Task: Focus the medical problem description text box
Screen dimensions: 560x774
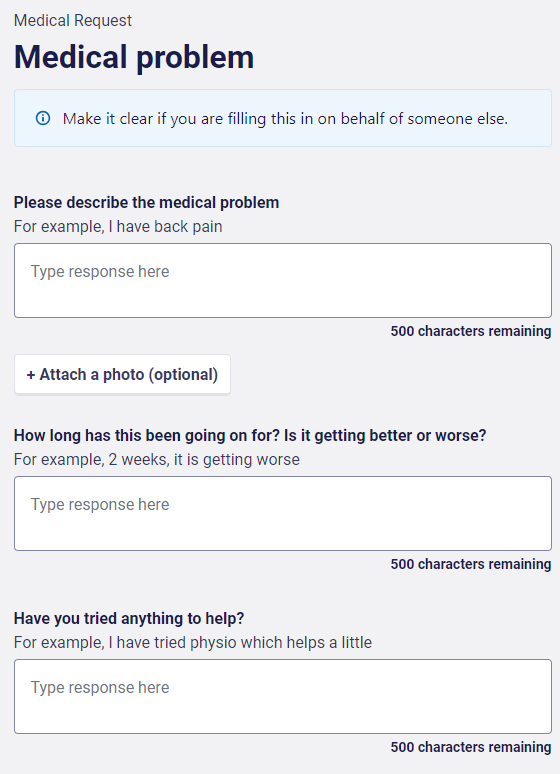Action: [283, 280]
